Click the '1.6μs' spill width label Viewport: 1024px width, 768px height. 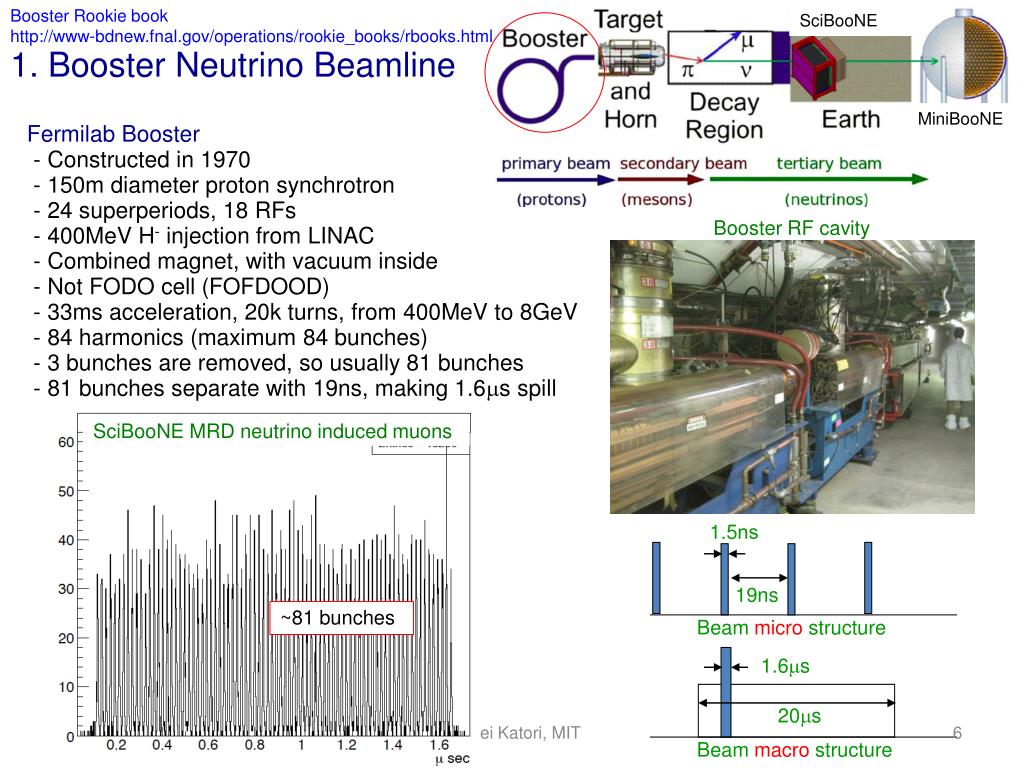pyautogui.click(x=785, y=666)
